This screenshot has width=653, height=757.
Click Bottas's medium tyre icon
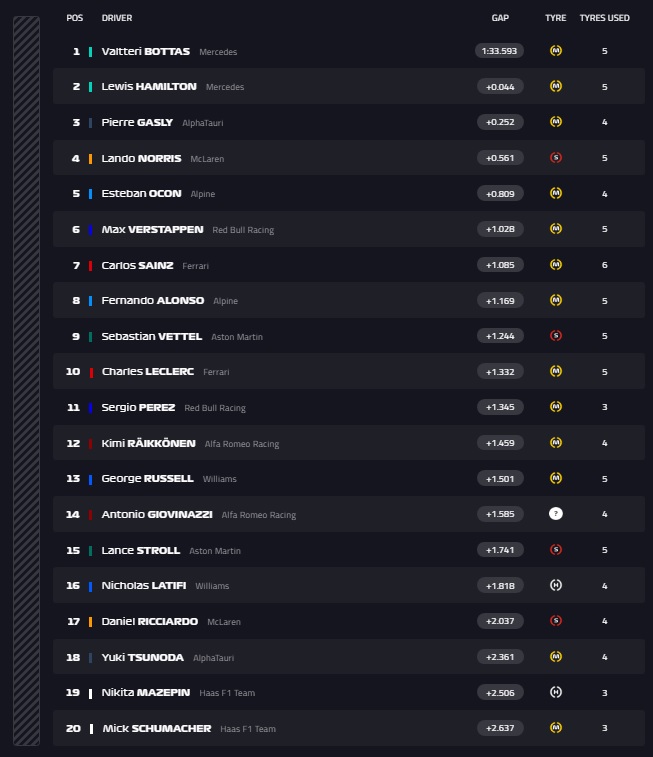pyautogui.click(x=556, y=51)
